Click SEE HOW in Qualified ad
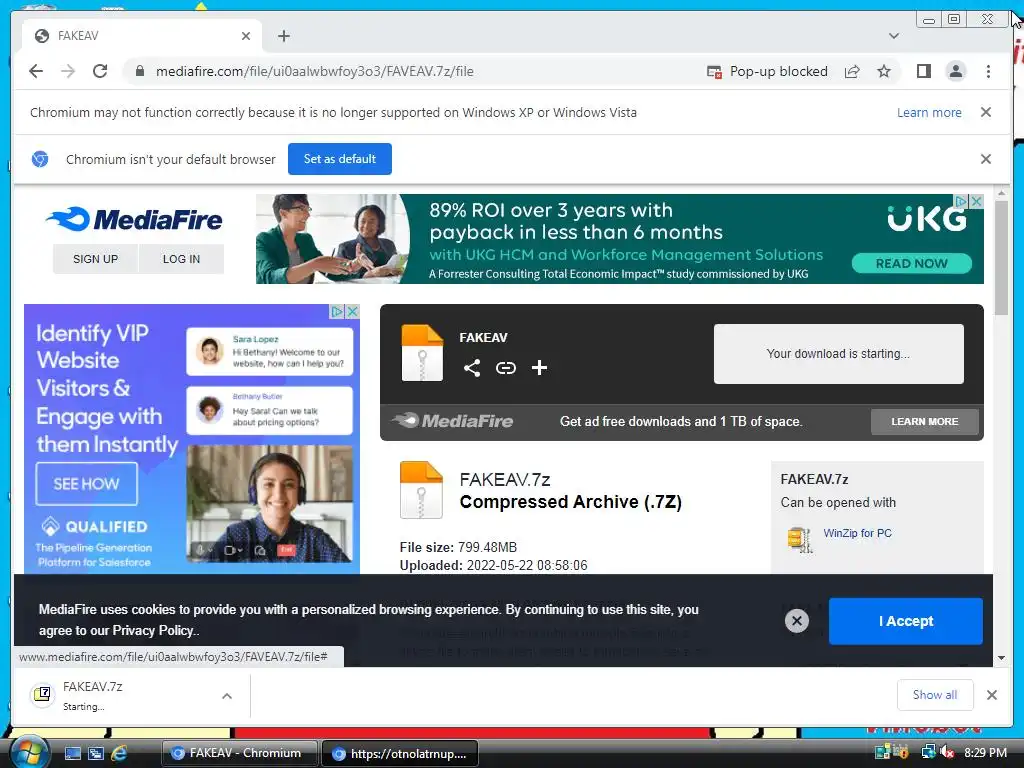This screenshot has width=1024, height=768. click(x=86, y=484)
